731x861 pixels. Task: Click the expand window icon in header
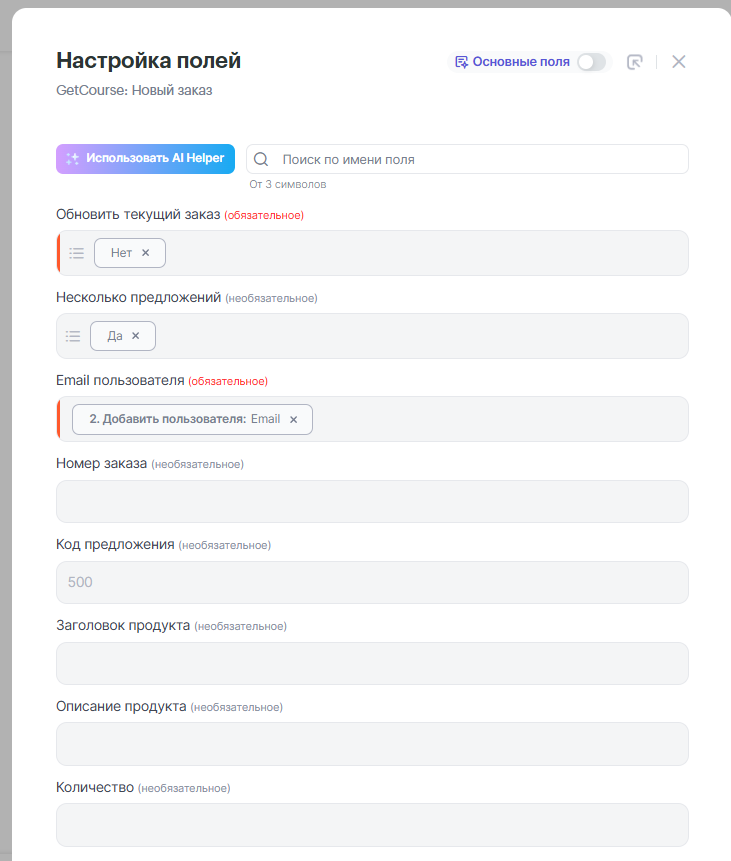pyautogui.click(x=634, y=62)
